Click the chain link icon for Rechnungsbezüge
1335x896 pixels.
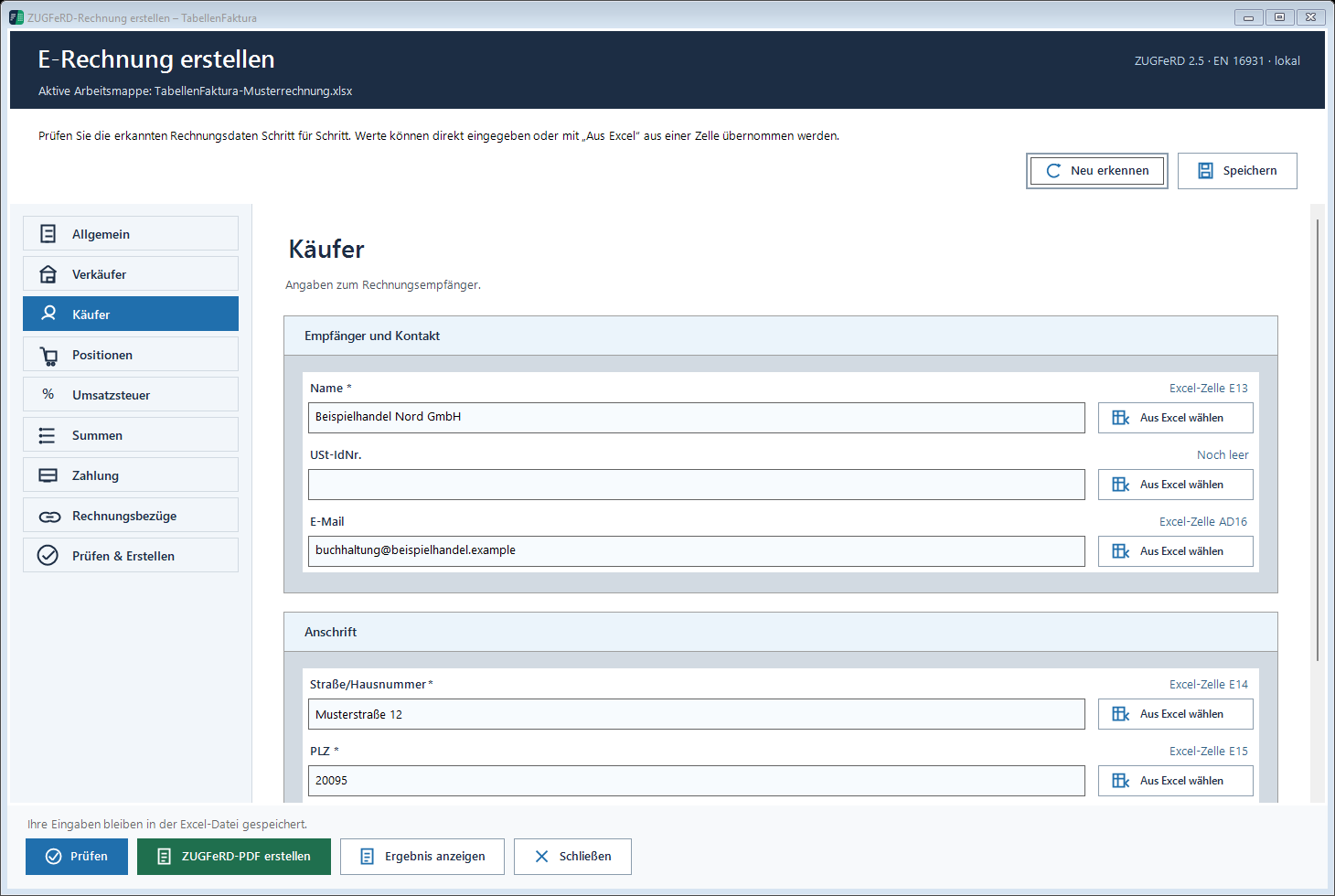coord(49,517)
